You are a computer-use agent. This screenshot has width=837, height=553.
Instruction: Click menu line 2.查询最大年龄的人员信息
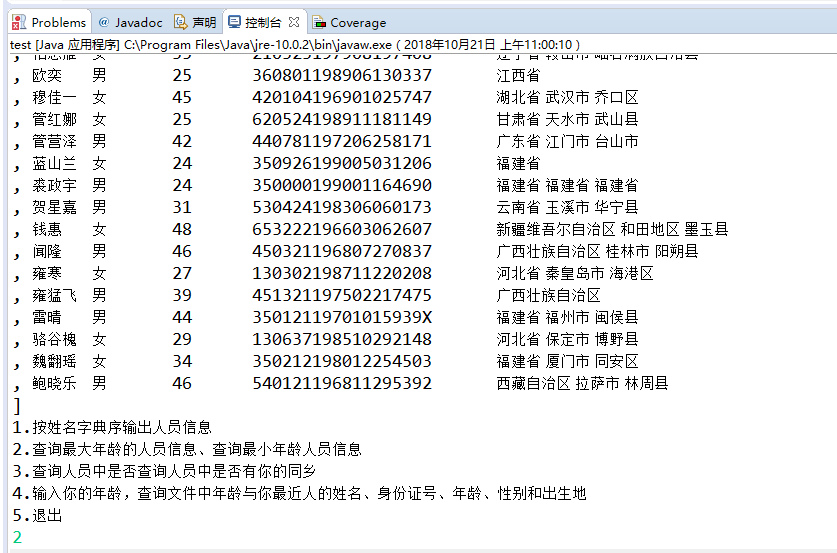(x=187, y=449)
